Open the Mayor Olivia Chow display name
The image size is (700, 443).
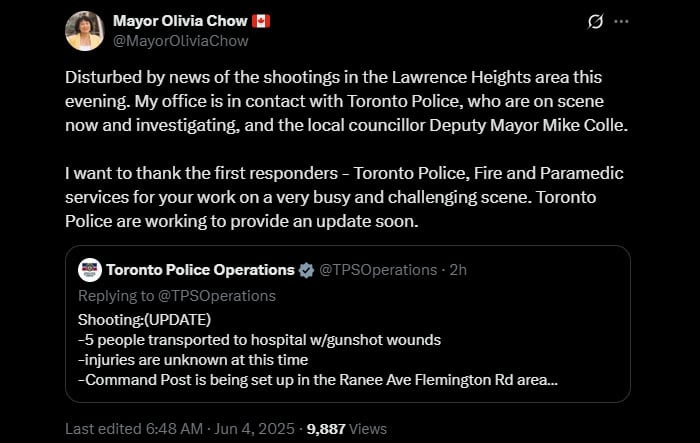(180, 21)
